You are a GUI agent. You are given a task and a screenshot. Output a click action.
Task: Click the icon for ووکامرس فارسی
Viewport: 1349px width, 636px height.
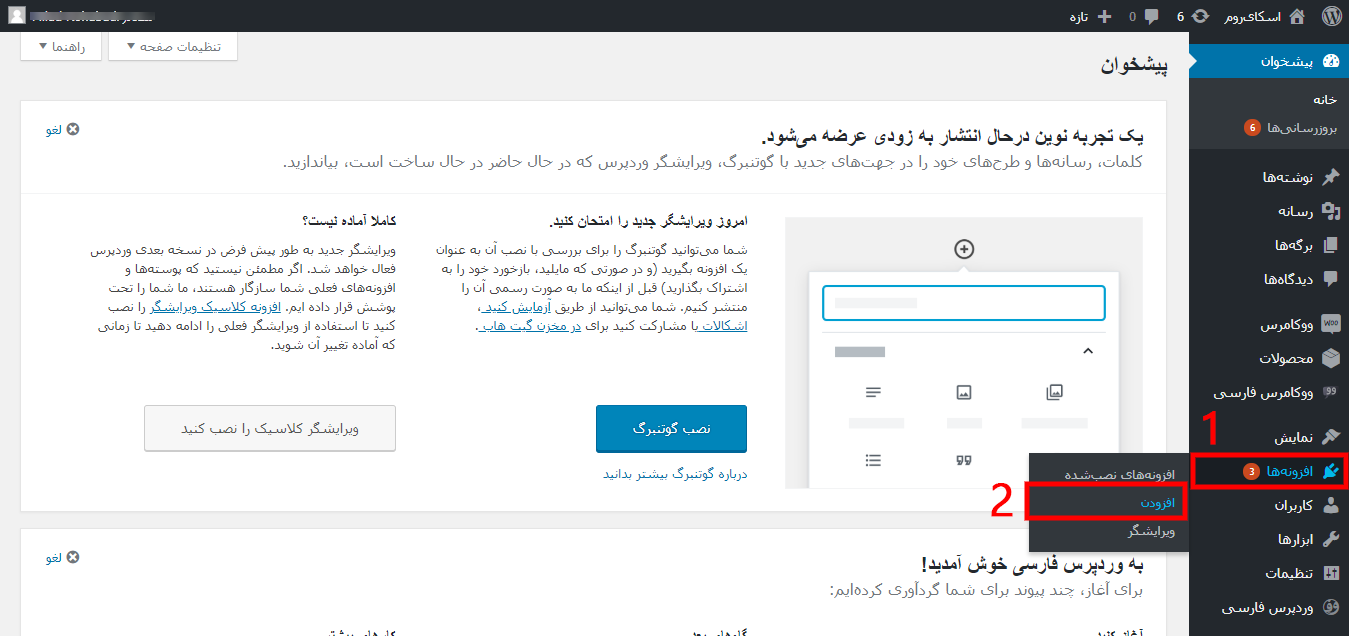[x=1330, y=392]
